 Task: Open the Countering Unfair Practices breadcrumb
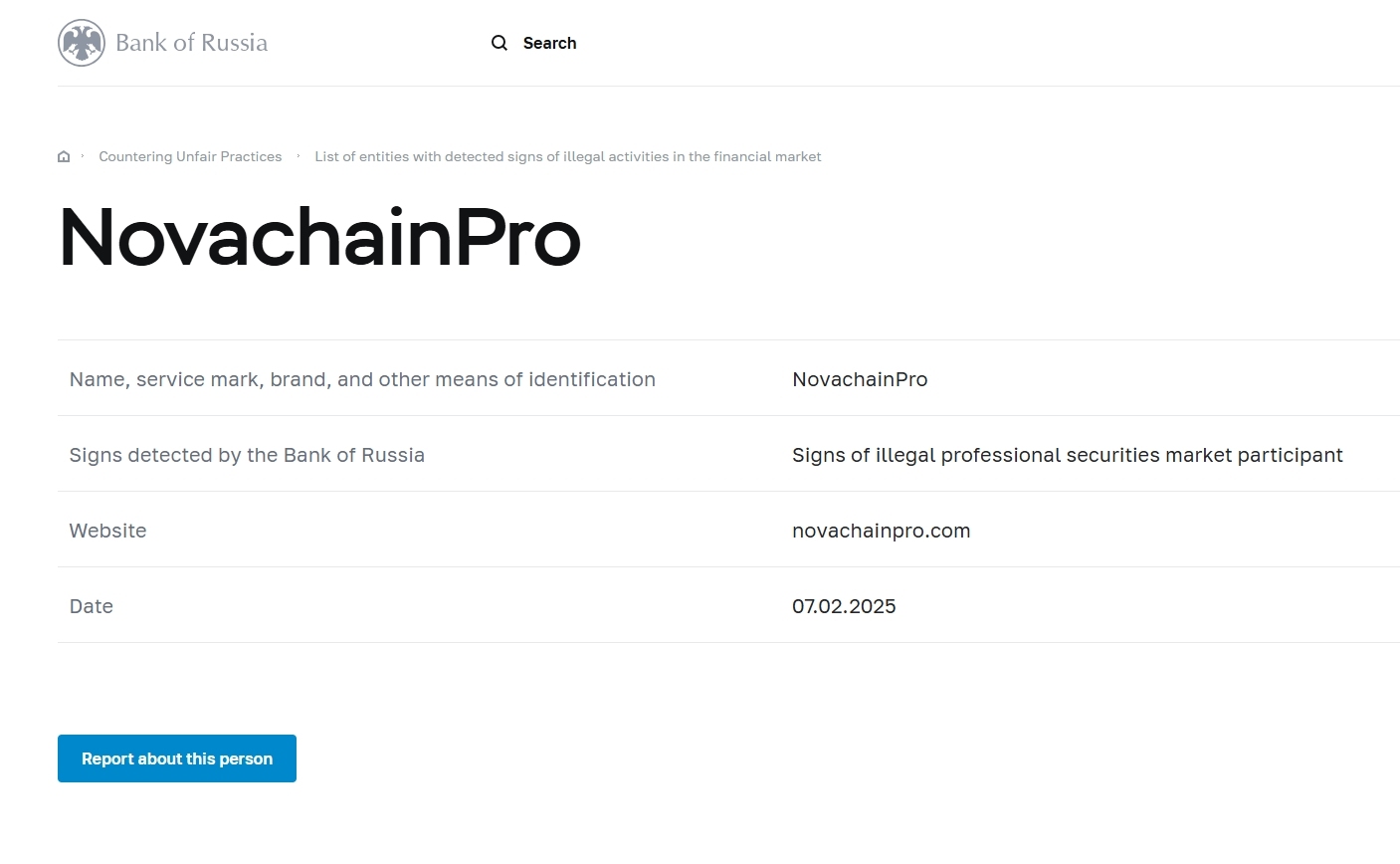click(190, 156)
